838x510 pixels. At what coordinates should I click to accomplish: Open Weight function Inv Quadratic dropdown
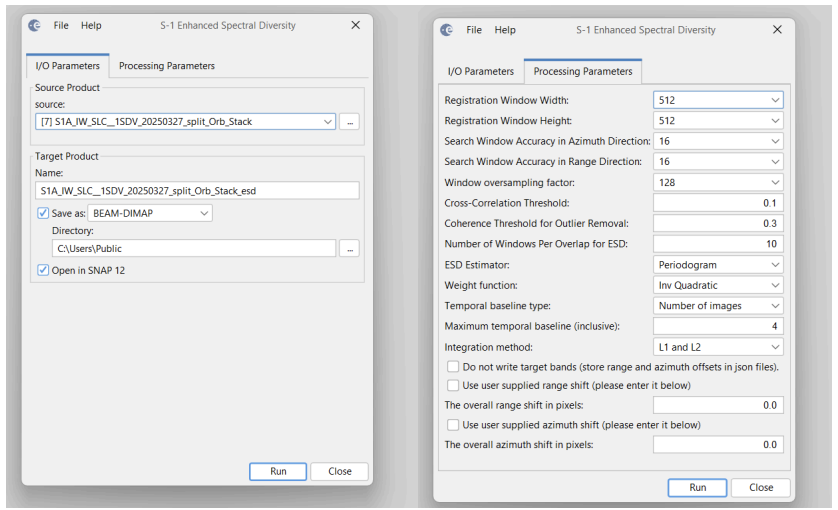(718, 285)
